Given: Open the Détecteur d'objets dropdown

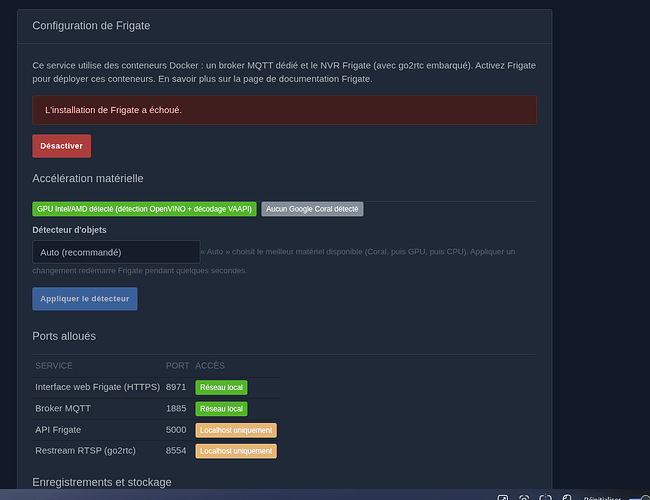Looking at the screenshot, I should pos(116,252).
